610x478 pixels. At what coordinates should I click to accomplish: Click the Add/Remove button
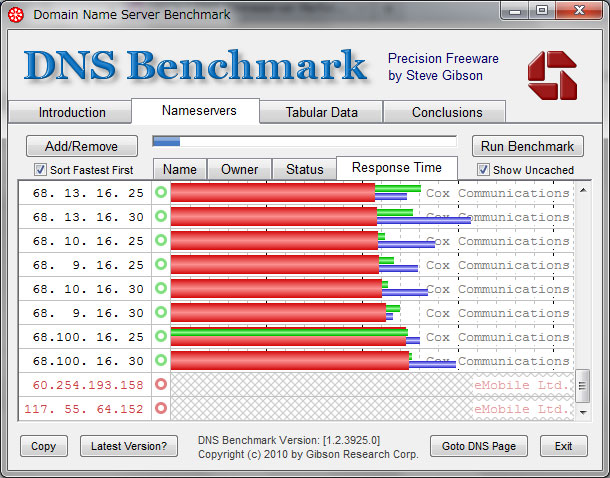pyautogui.click(x=82, y=146)
